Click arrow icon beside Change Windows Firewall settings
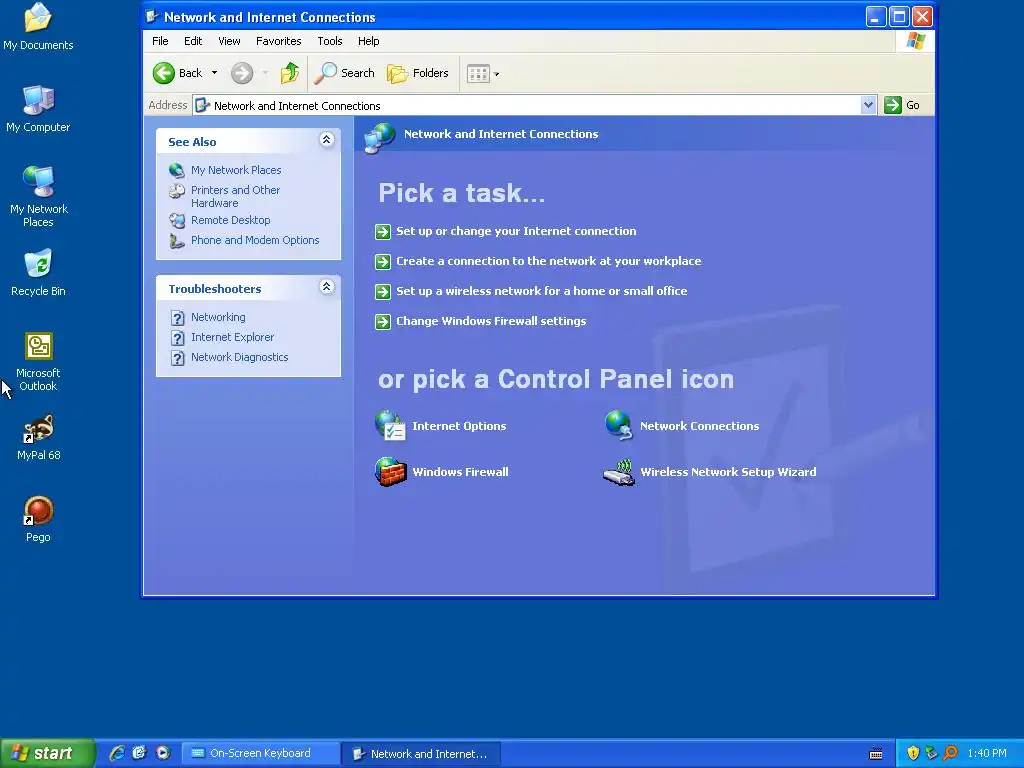 (383, 322)
